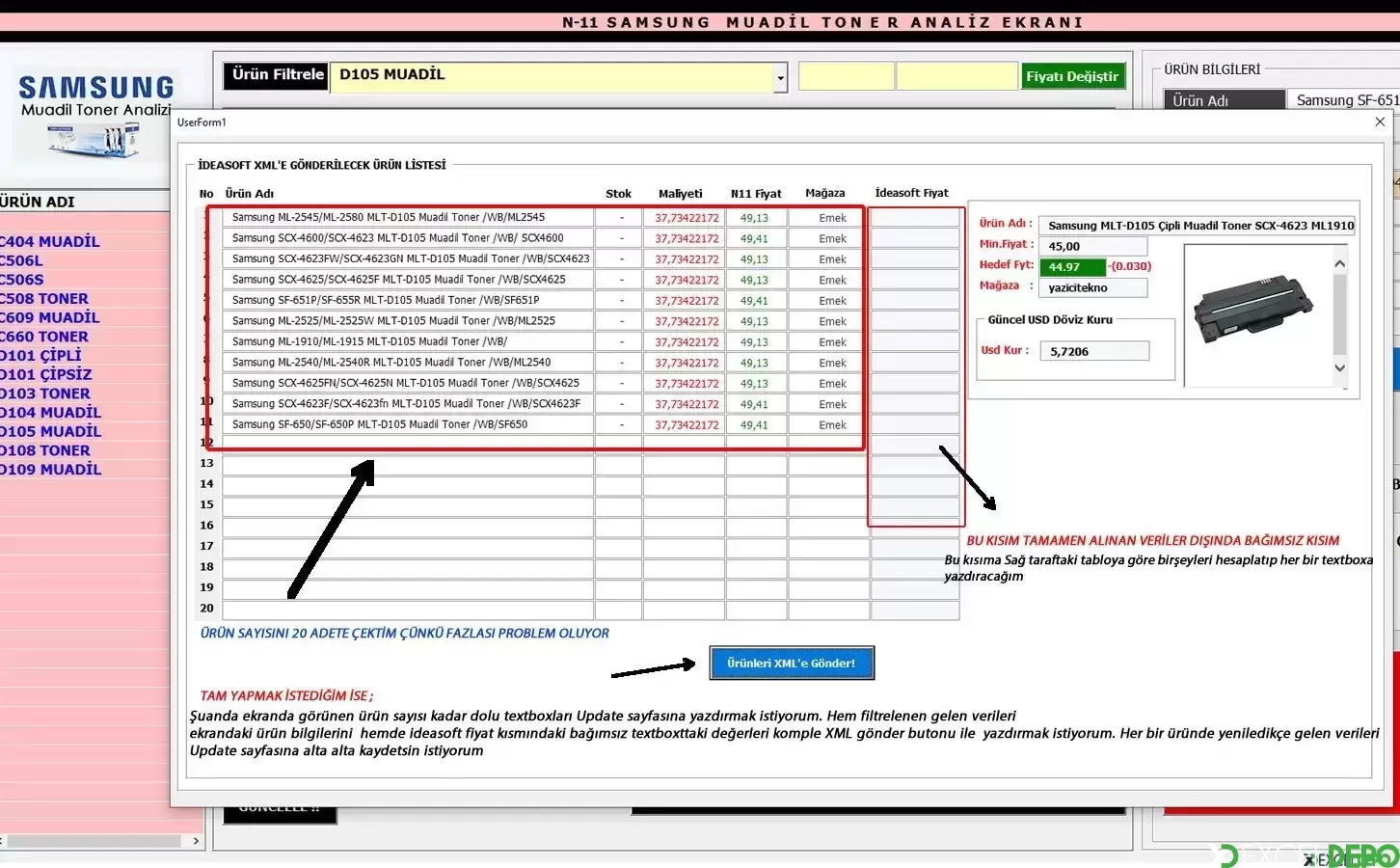The width and height of the screenshot is (1400, 868).
Task: Click the Usd Kur field 5,7206
Action: point(1094,351)
